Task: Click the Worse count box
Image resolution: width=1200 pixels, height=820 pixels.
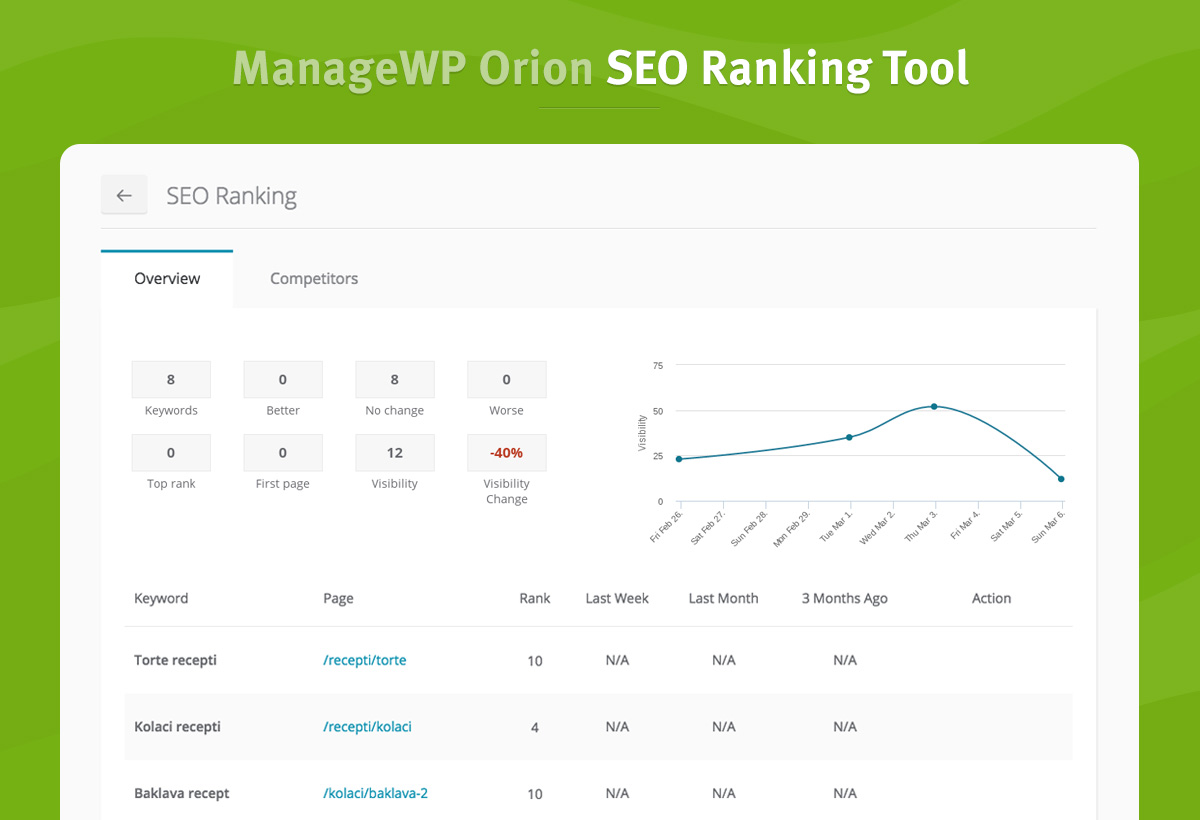Action: click(507, 380)
